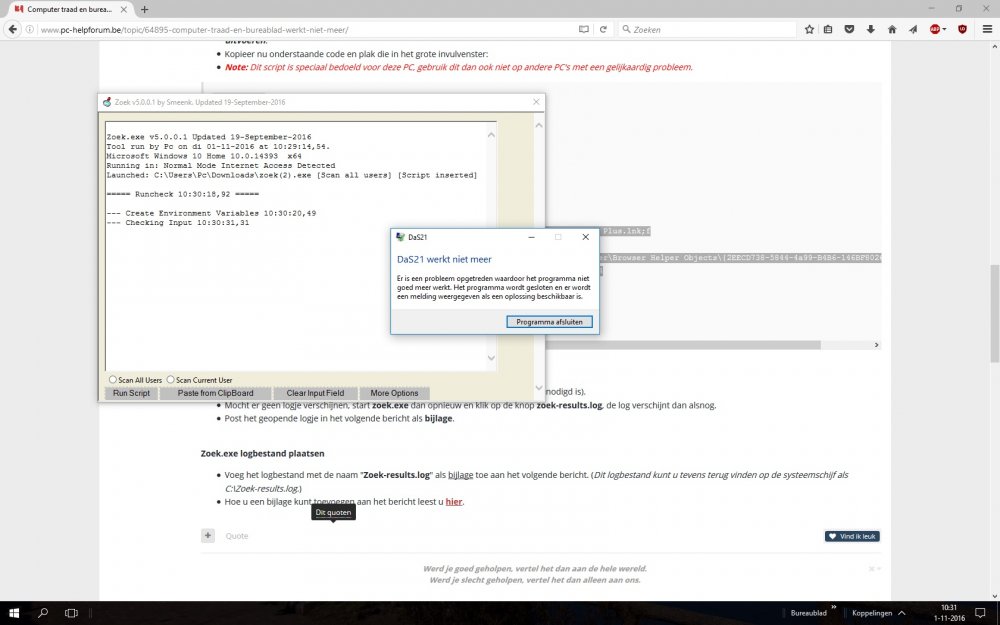Close the Computer traad en bureaublad tab
The image size is (1000, 625).
124,10
